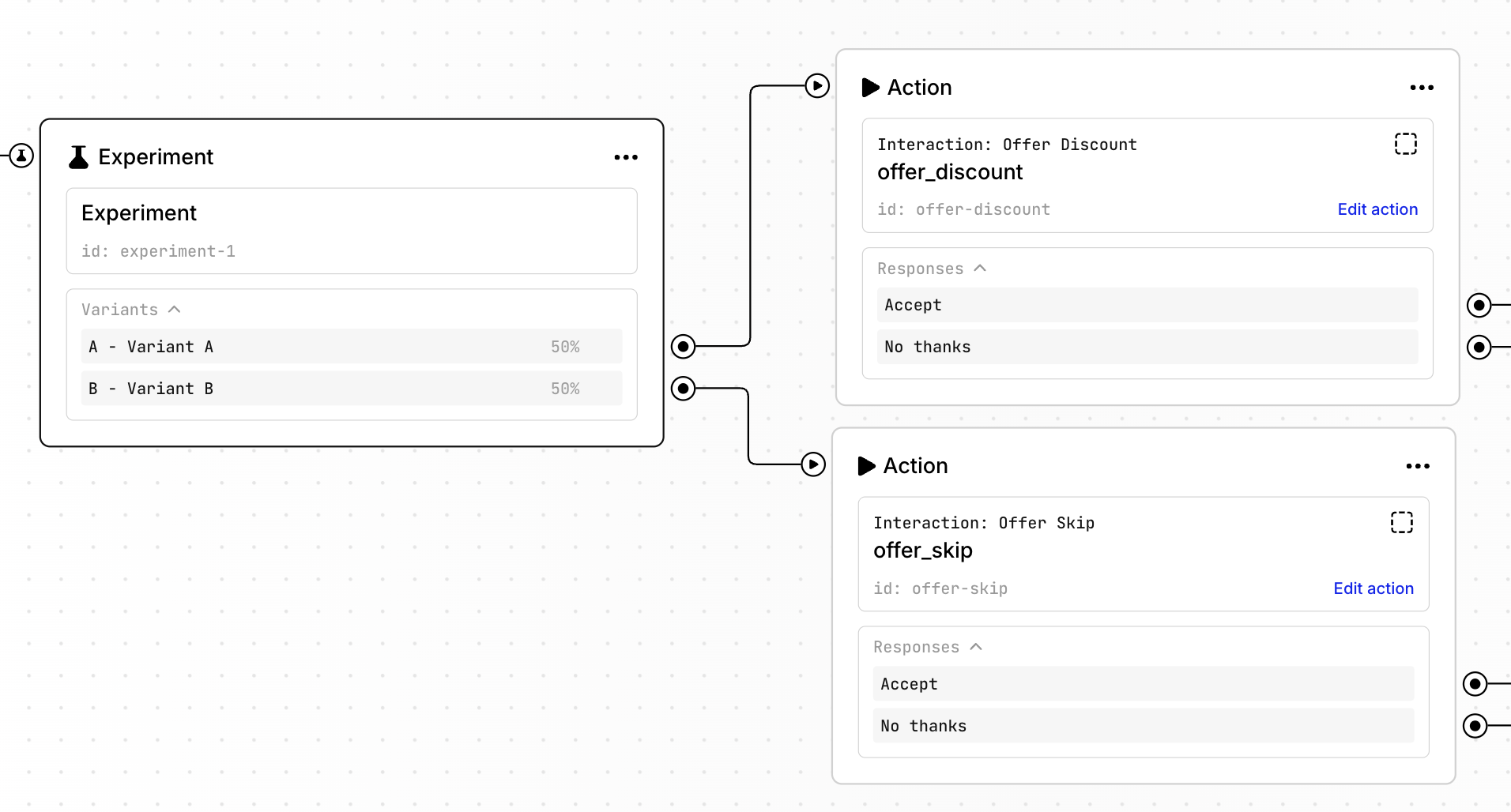Click Edit action link for offer_skip

point(1373,588)
